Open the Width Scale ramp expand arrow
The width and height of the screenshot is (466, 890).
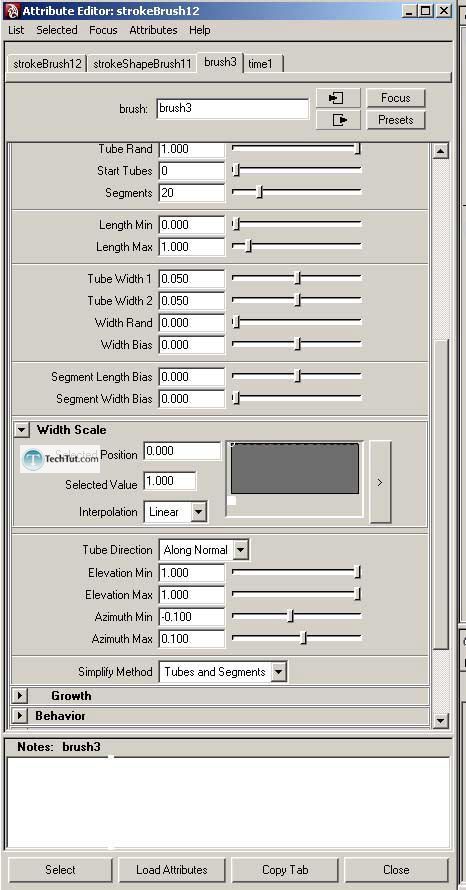click(x=380, y=482)
